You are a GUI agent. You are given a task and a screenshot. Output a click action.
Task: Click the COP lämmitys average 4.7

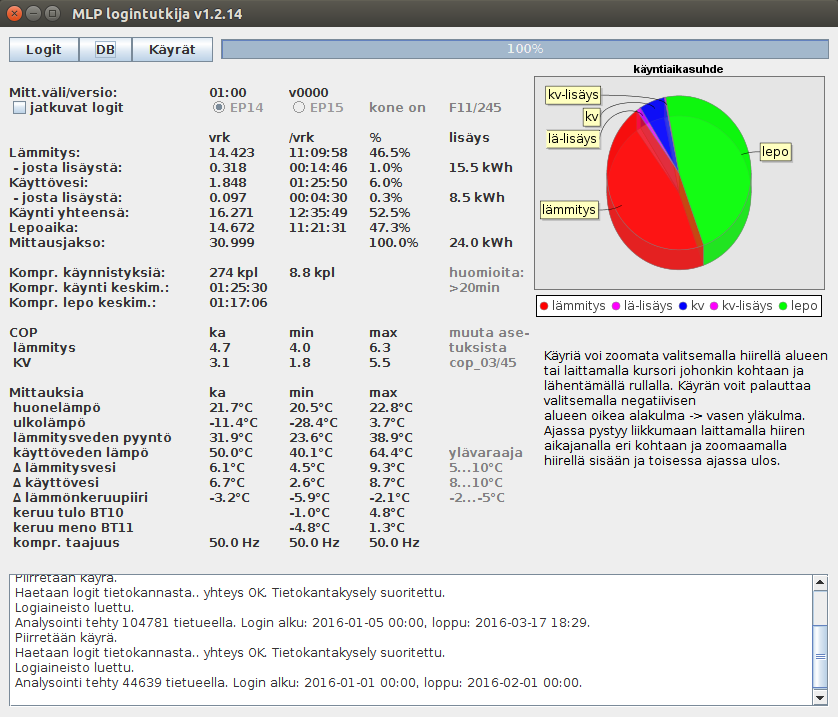click(x=220, y=347)
